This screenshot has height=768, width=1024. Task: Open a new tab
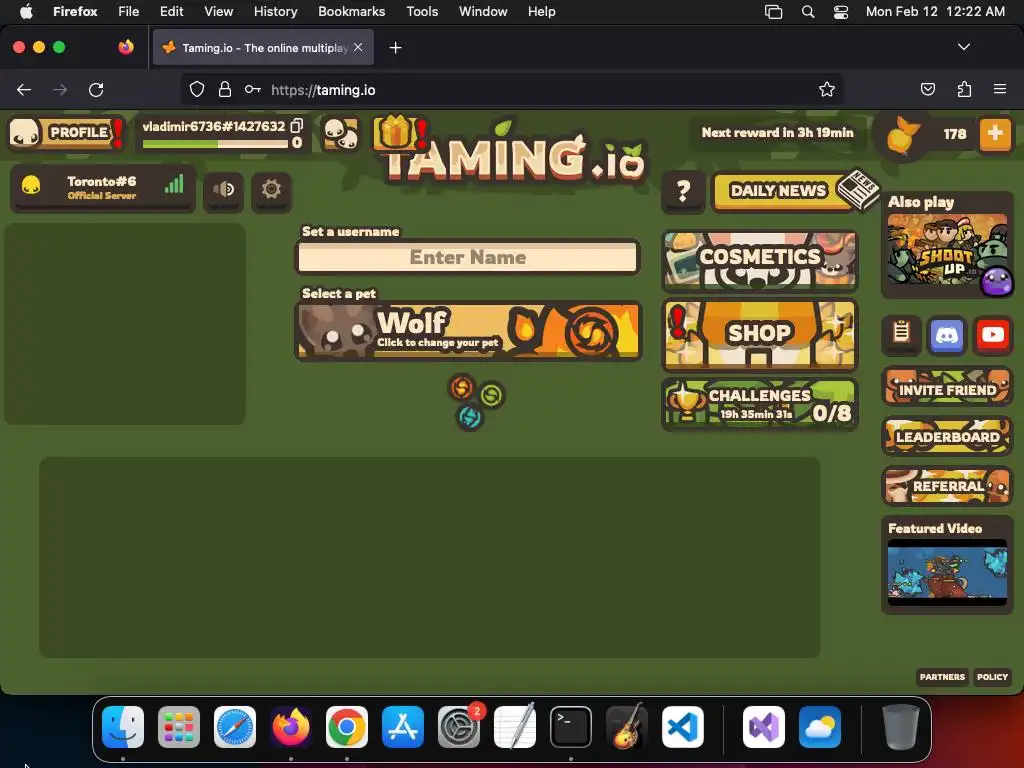pos(395,48)
